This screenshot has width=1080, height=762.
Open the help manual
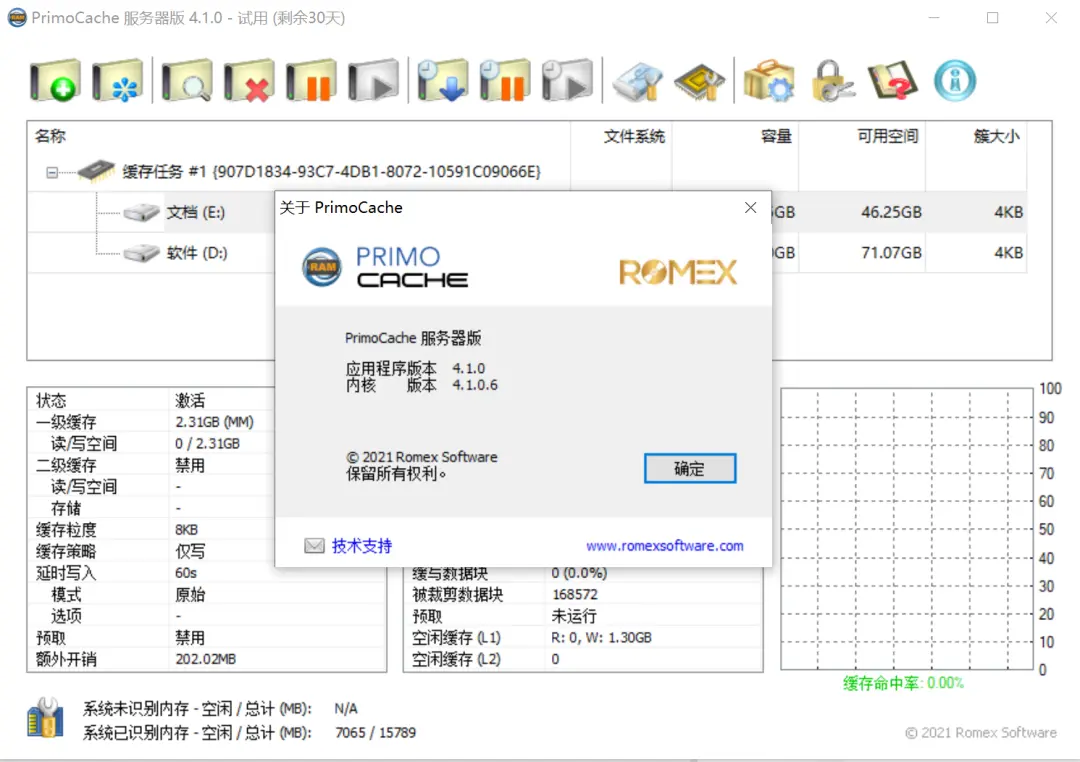892,80
